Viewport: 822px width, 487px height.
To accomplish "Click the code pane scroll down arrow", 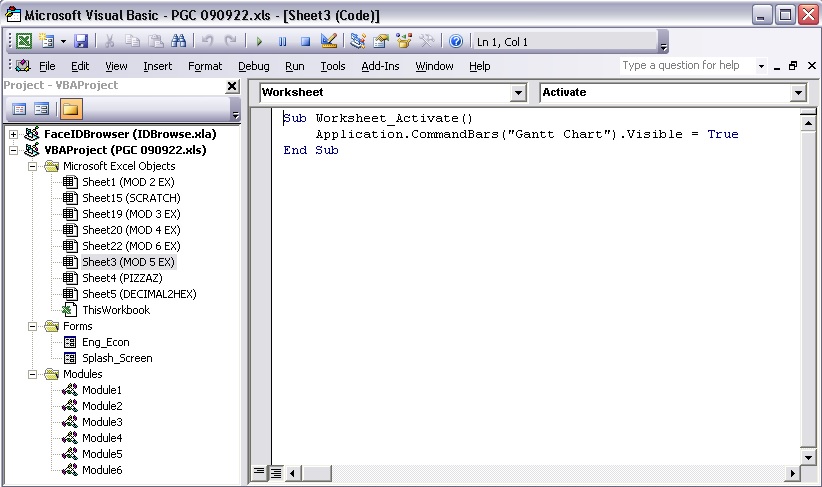I will 808,457.
